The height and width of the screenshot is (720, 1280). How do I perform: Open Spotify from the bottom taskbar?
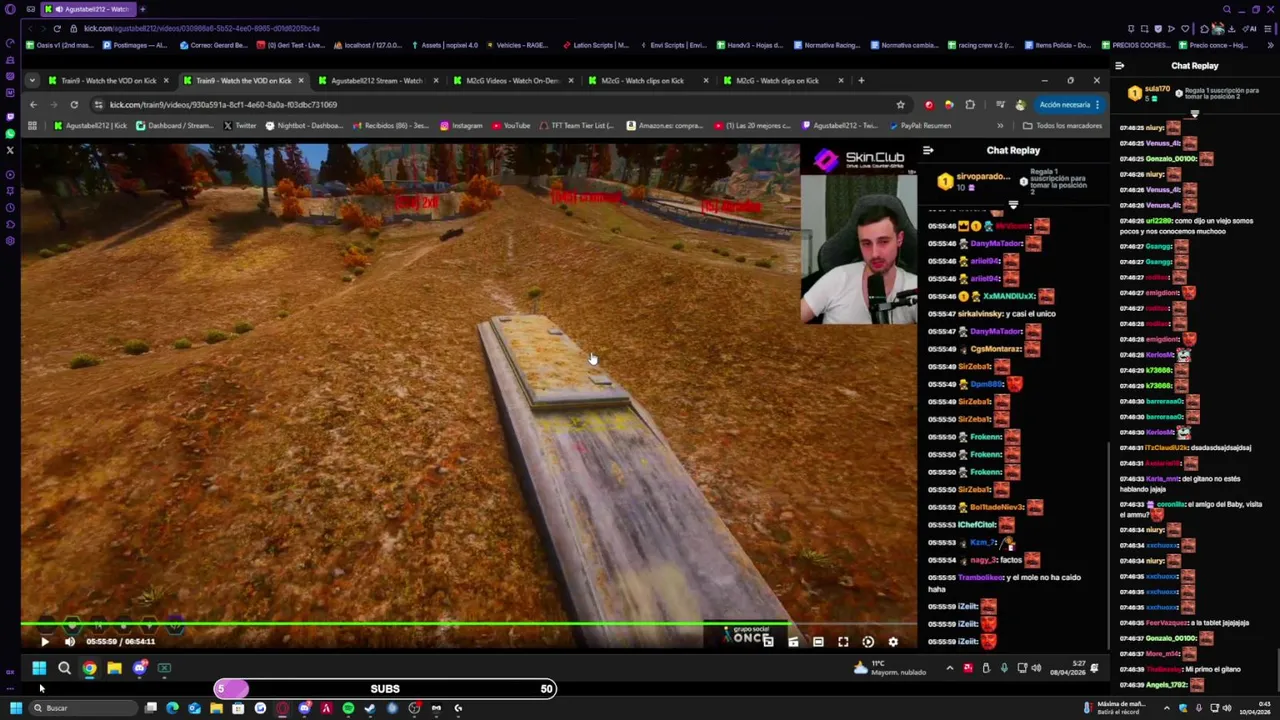click(348, 708)
